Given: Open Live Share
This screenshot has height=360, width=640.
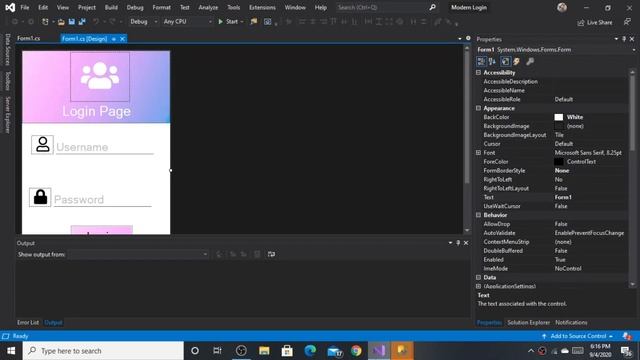Looking at the screenshot, I should click(595, 22).
